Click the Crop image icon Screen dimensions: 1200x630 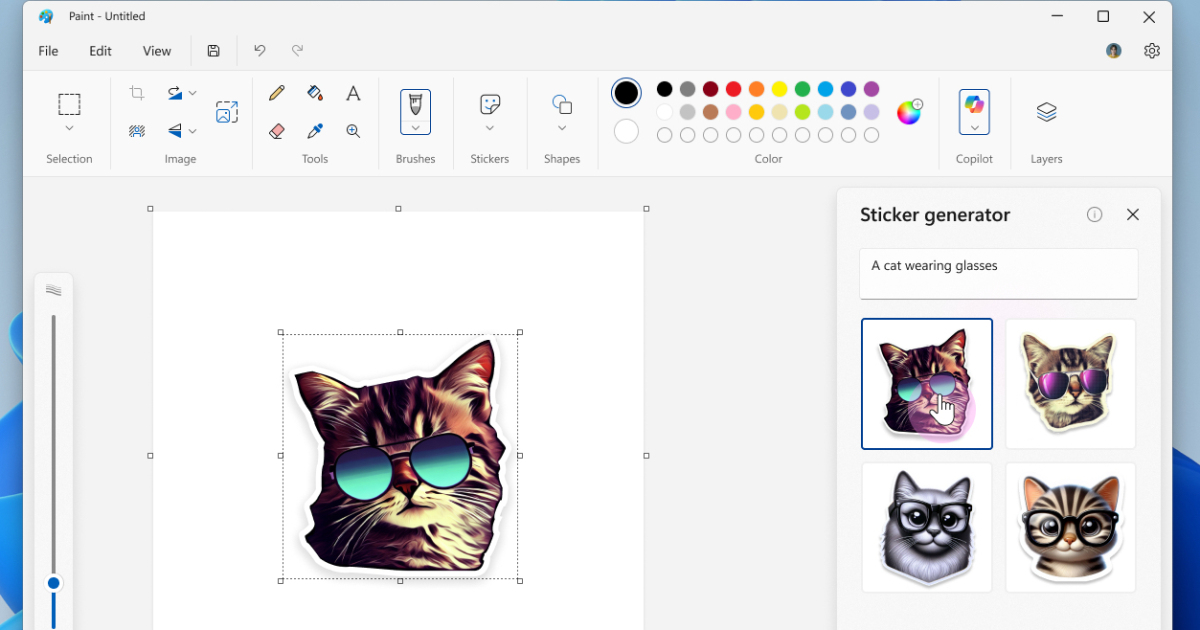pos(137,93)
